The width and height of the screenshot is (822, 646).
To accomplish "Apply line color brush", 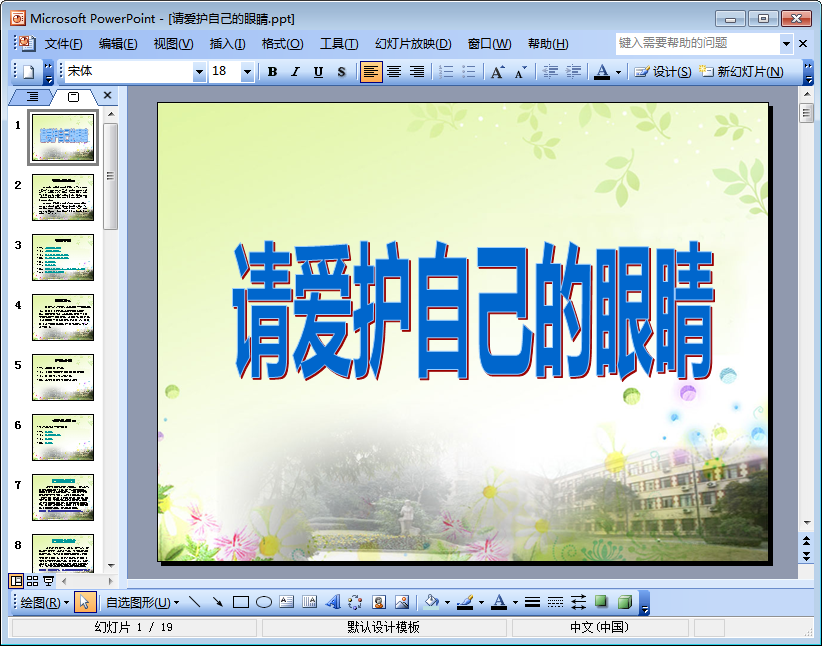I will point(465,602).
